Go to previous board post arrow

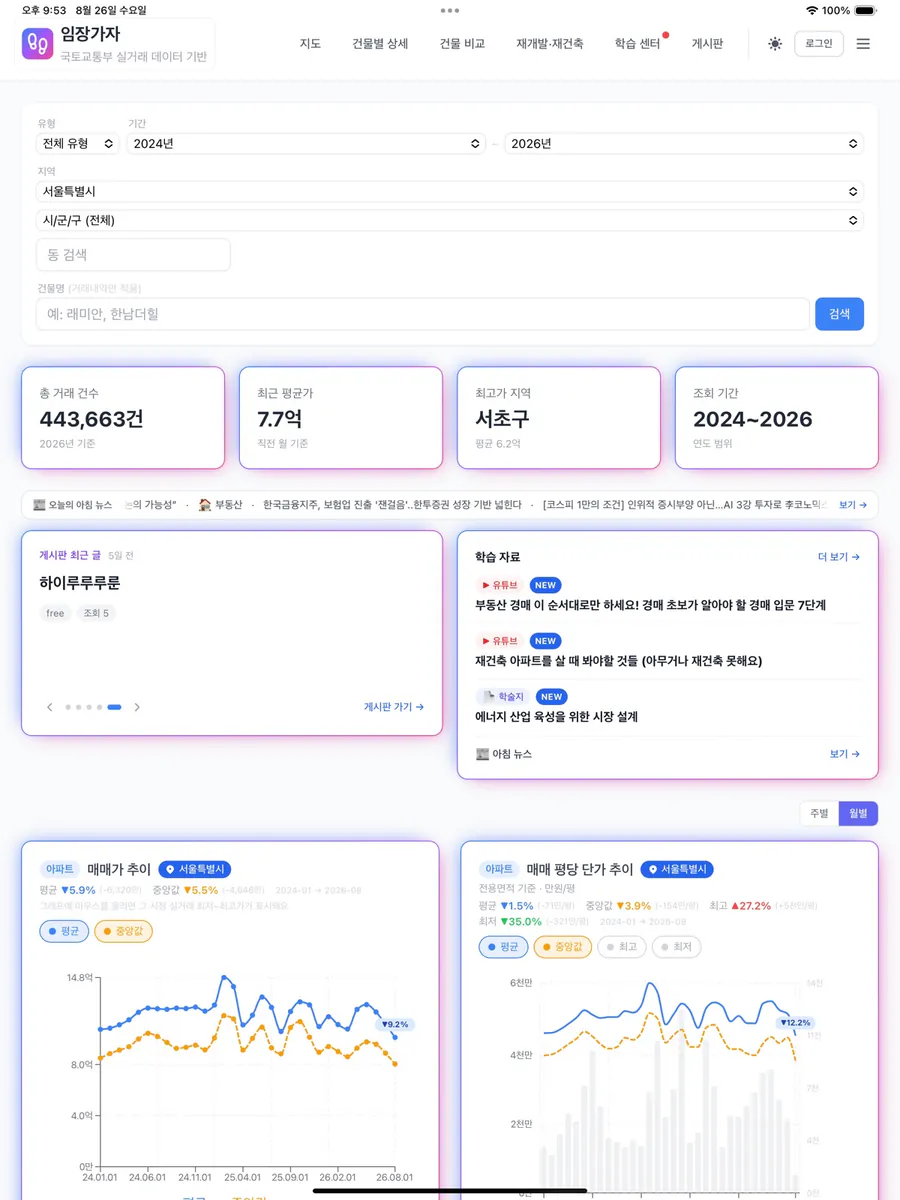[50, 707]
